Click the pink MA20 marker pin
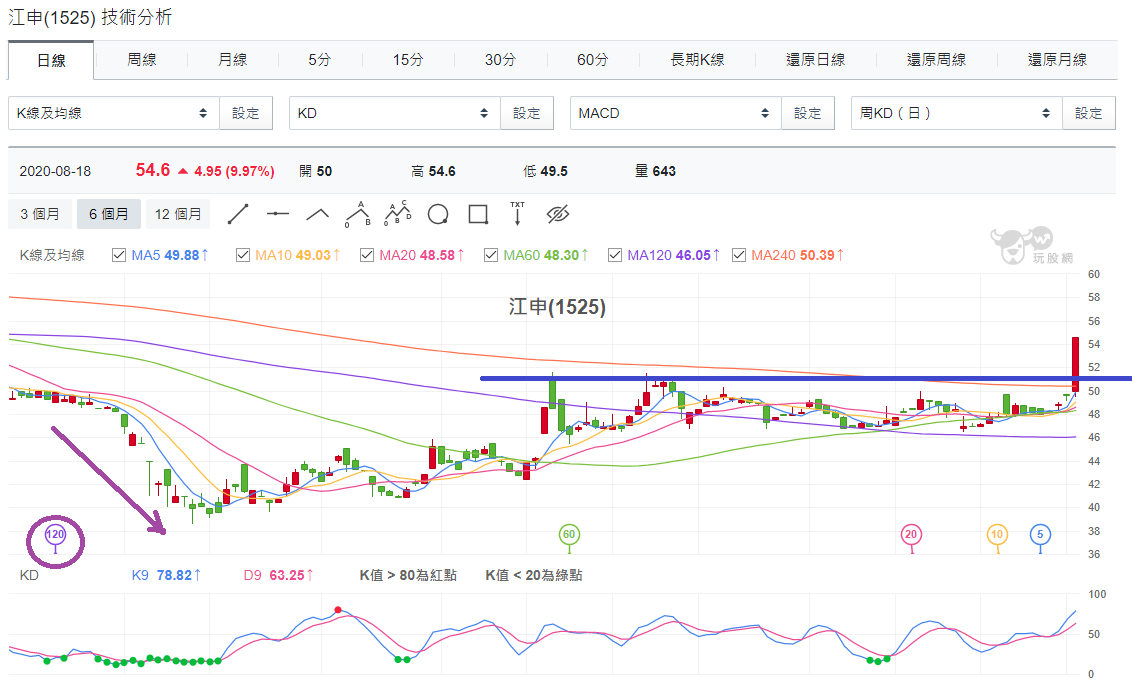1132x682 pixels. click(911, 536)
